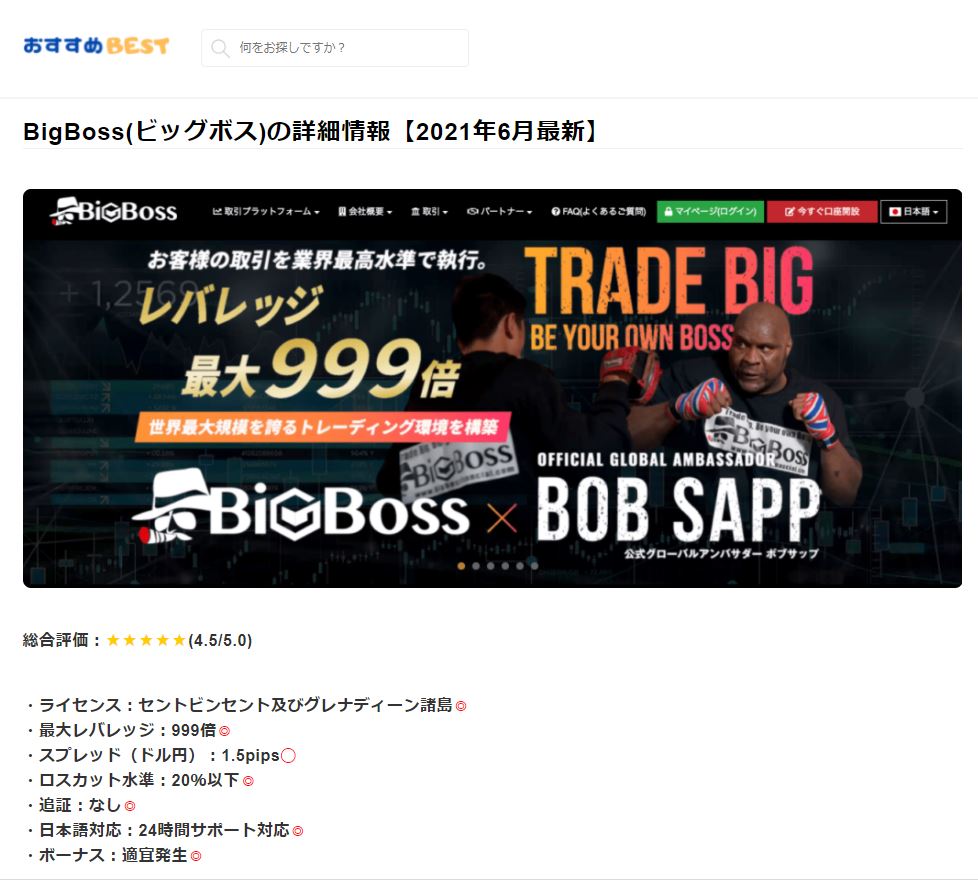Click the red circle after 1.5pips
The height and width of the screenshot is (883, 978).
pyautogui.click(x=288, y=756)
